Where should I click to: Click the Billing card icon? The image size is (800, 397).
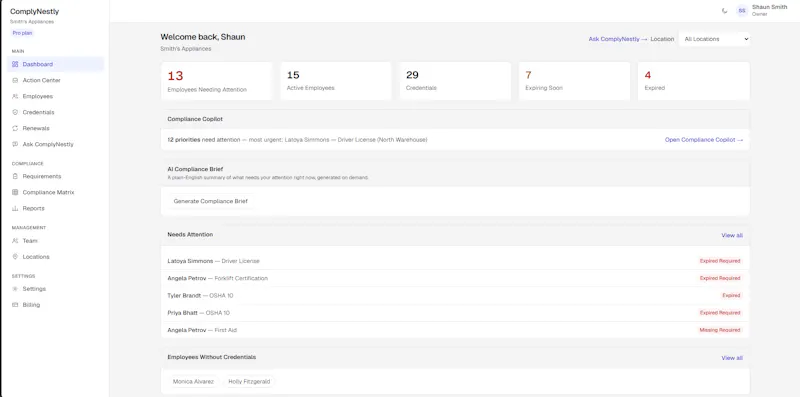pos(15,305)
